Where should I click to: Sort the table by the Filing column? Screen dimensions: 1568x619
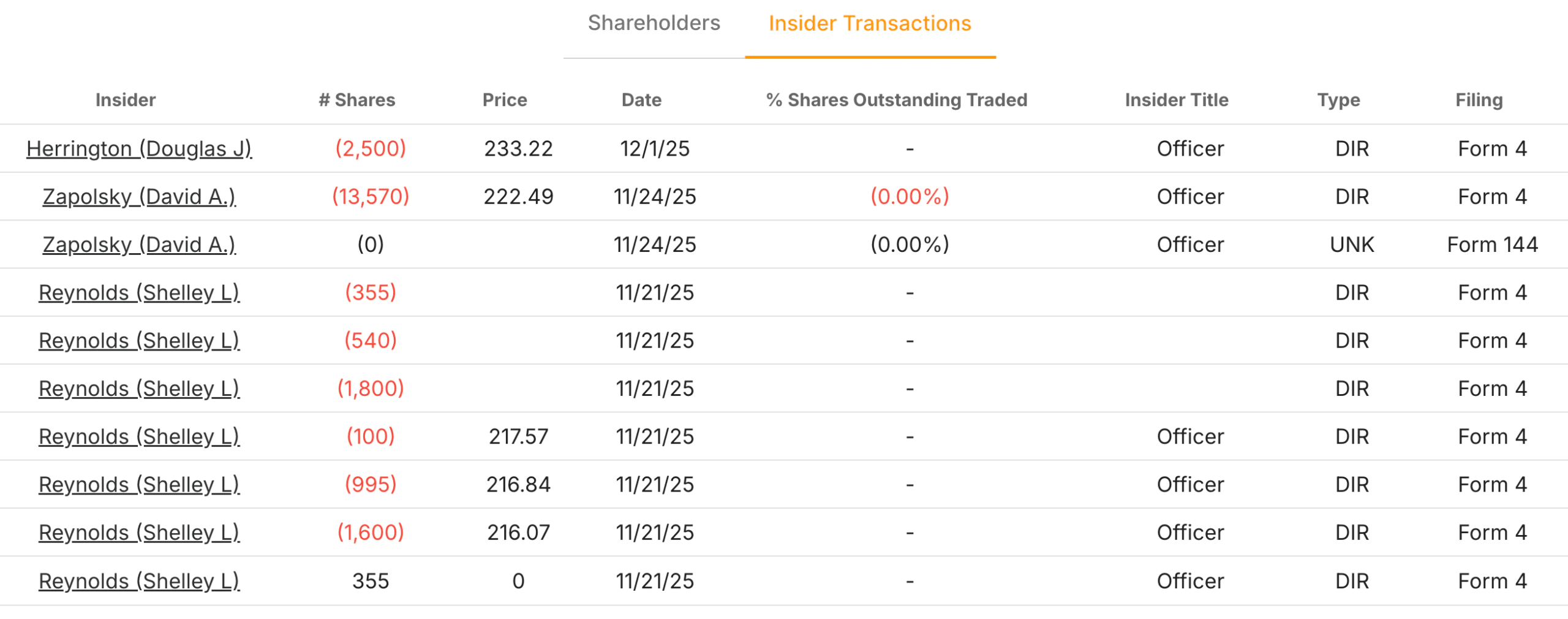[x=1479, y=100]
